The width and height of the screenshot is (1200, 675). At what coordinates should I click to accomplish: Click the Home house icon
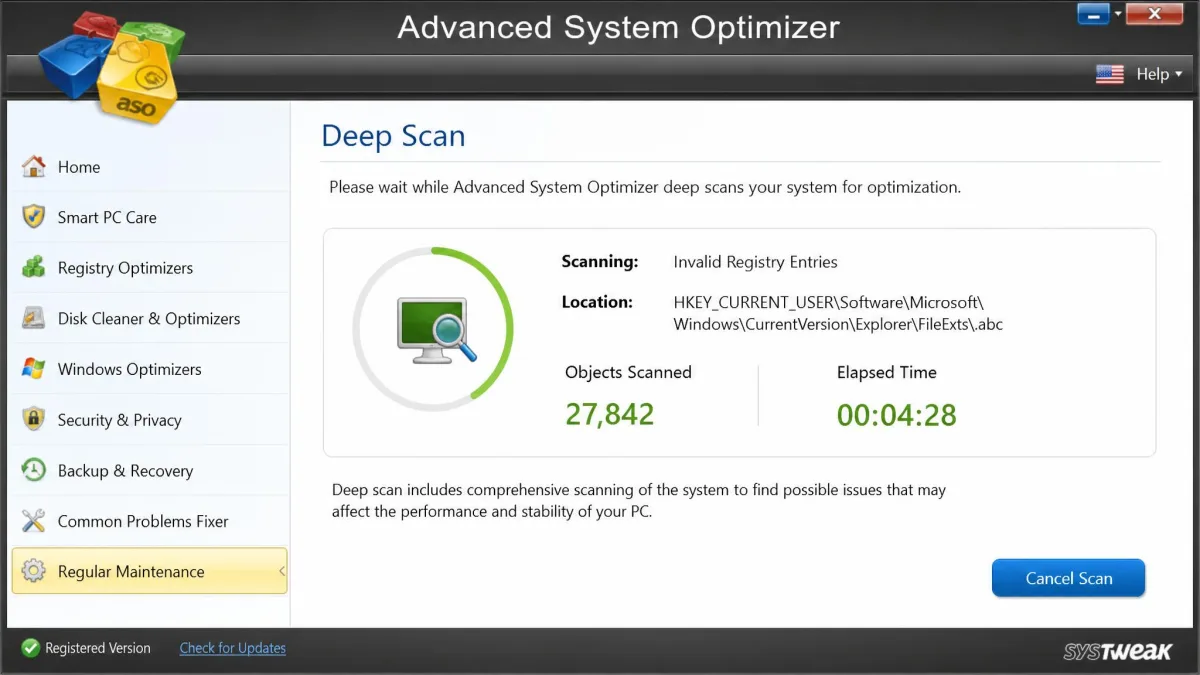(33, 167)
